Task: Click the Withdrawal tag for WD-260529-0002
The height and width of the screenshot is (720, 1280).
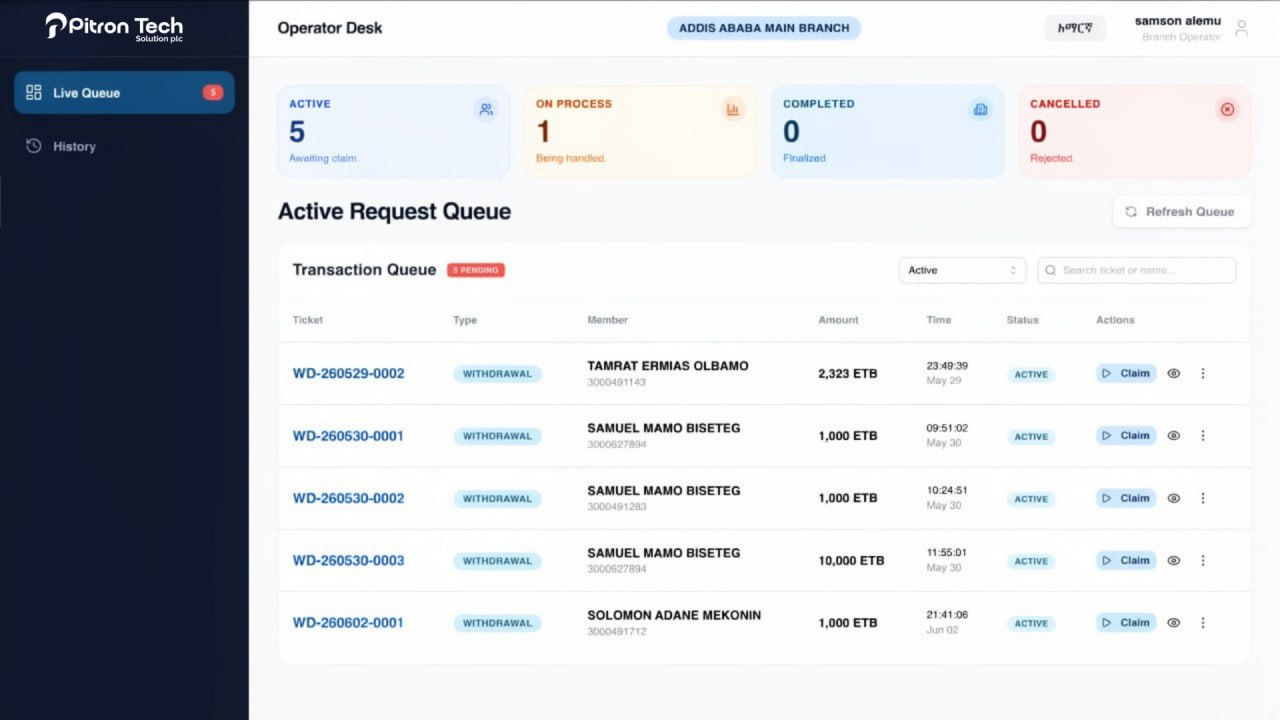Action: coord(497,374)
